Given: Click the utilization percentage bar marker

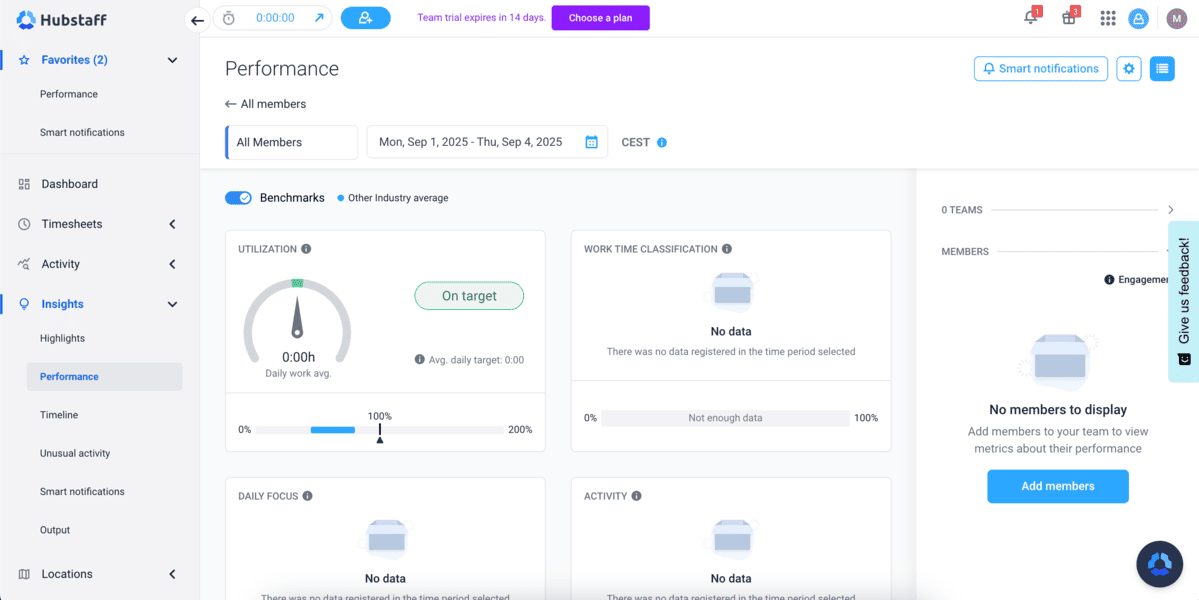Looking at the screenshot, I should tap(379, 432).
